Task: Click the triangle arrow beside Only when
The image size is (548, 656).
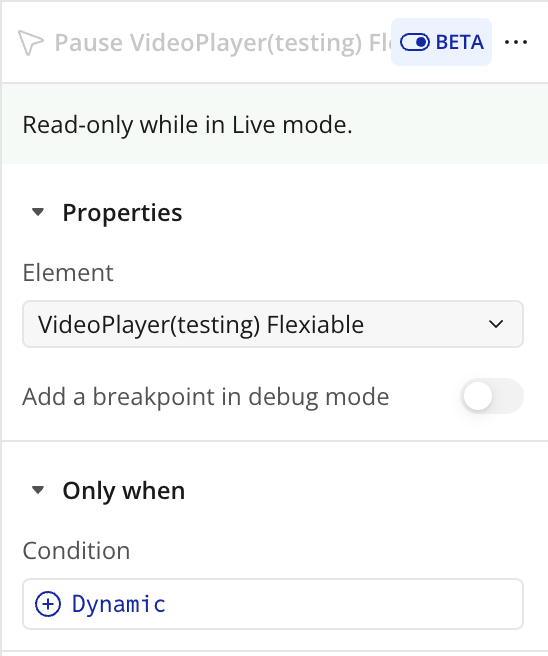Action: pos(38,490)
